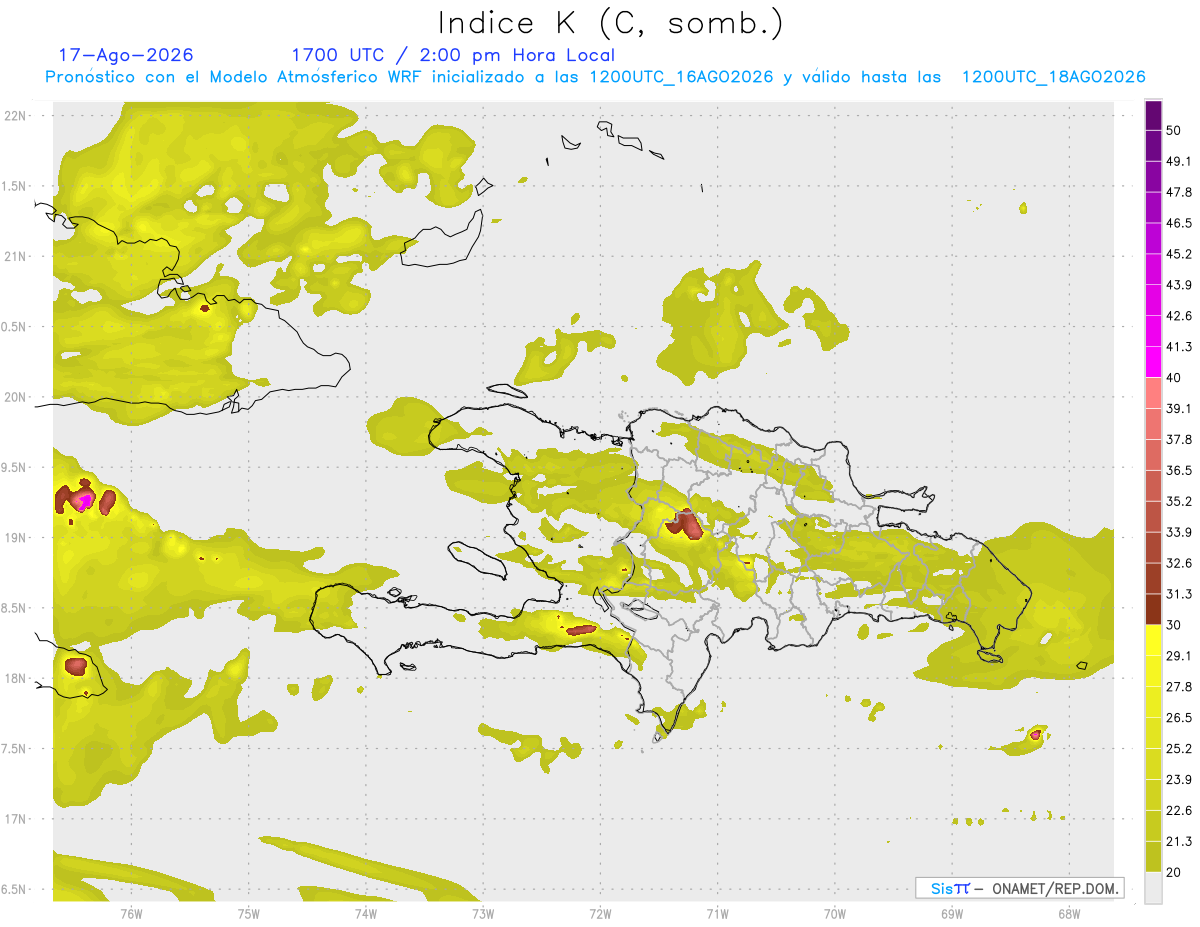Click "1700 UTC / 2:00 pm Hora Local" text
Screen dimensions: 1200x927
tap(453, 55)
